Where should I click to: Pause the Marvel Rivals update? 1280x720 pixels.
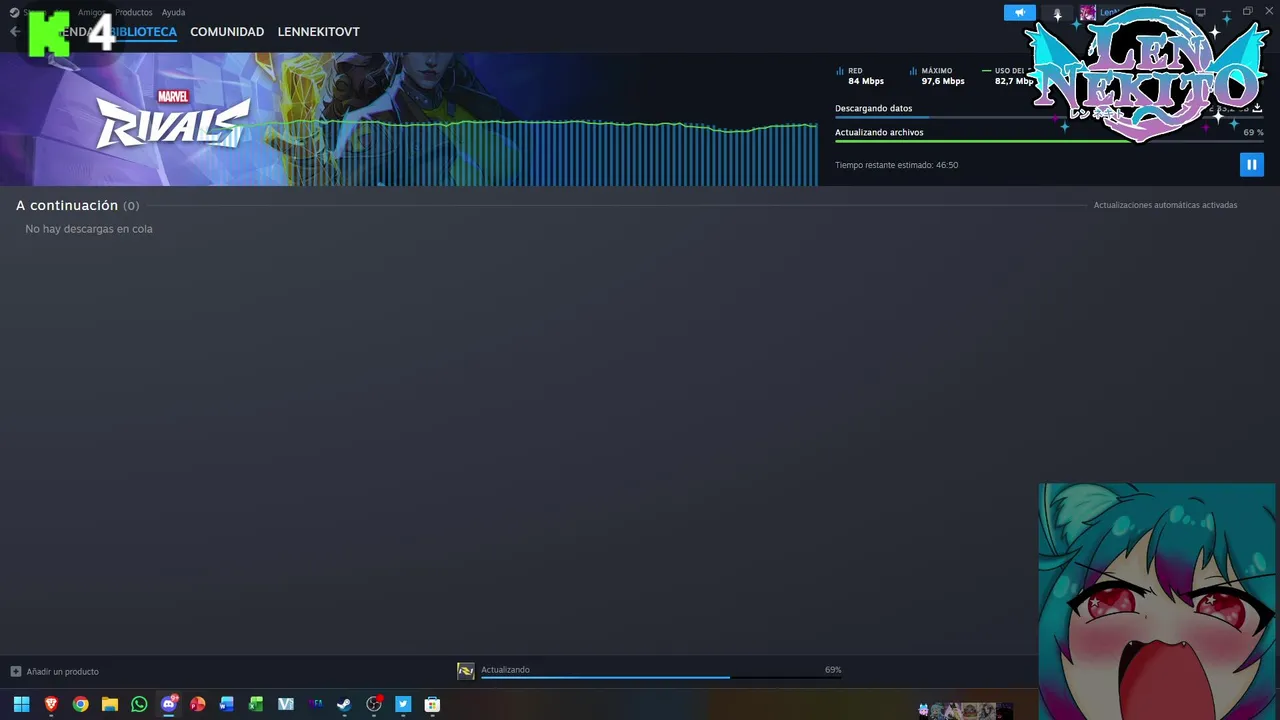coord(1251,164)
